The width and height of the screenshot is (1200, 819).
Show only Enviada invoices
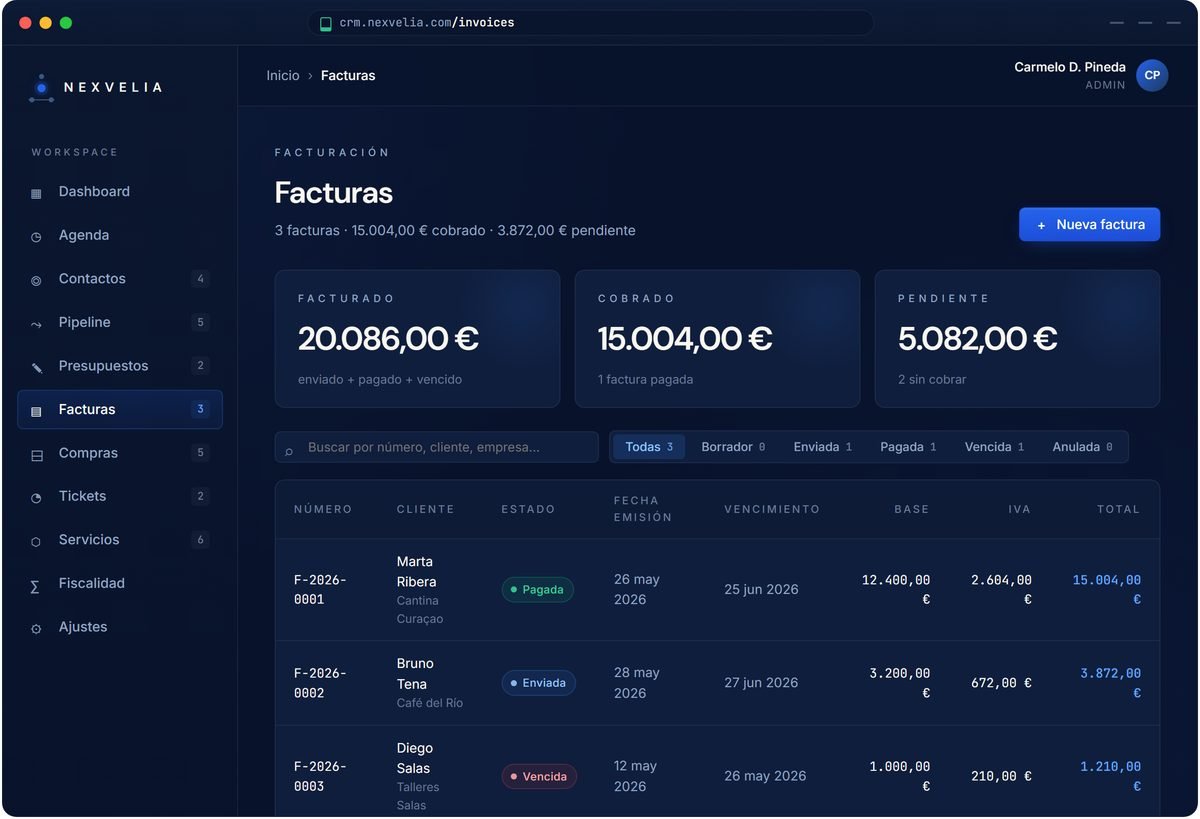[x=823, y=447]
